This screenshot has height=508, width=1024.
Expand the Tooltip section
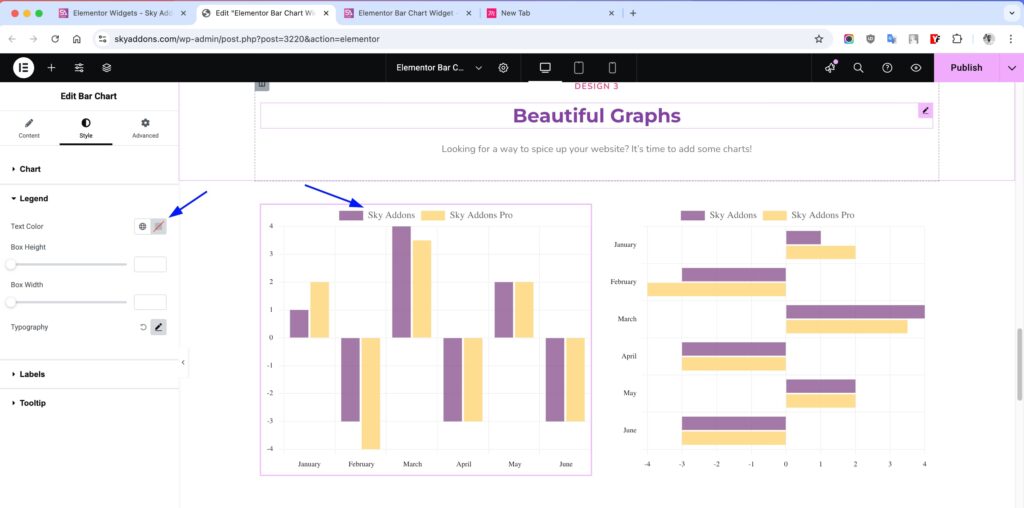pyautogui.click(x=89, y=403)
